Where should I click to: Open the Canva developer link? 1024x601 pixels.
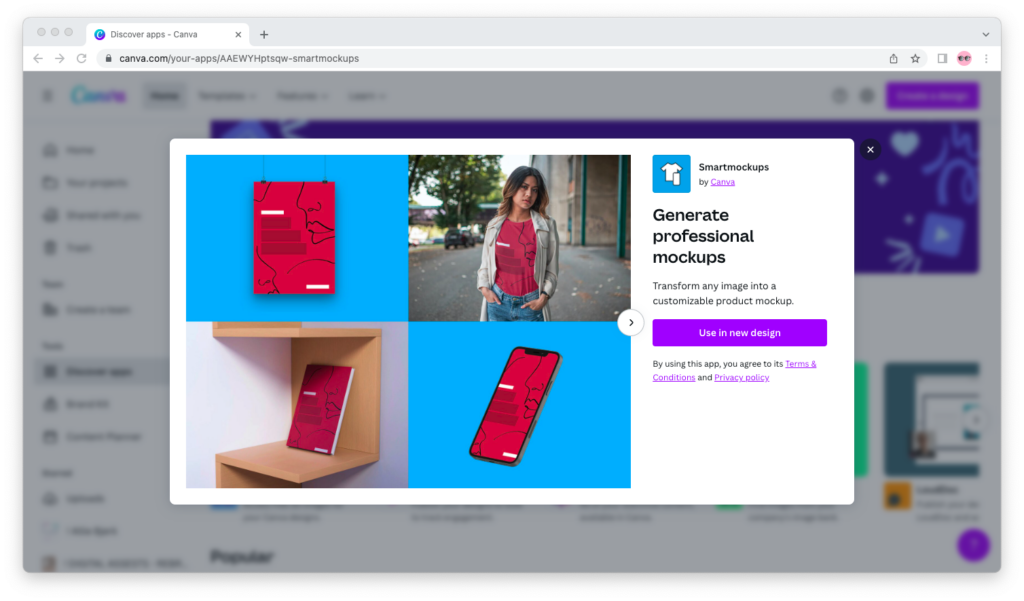tap(722, 182)
